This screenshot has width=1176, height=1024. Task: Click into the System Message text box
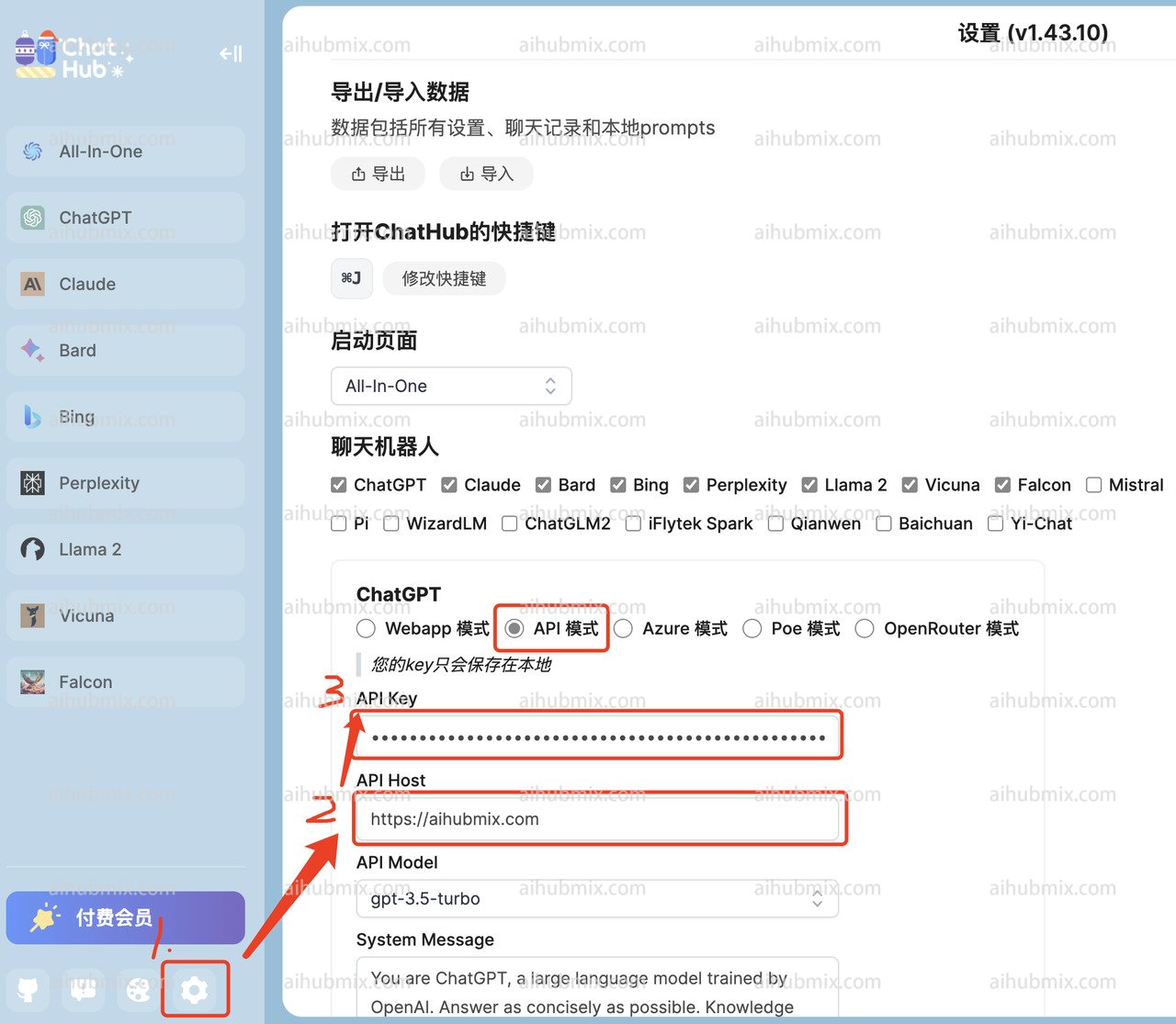597,987
